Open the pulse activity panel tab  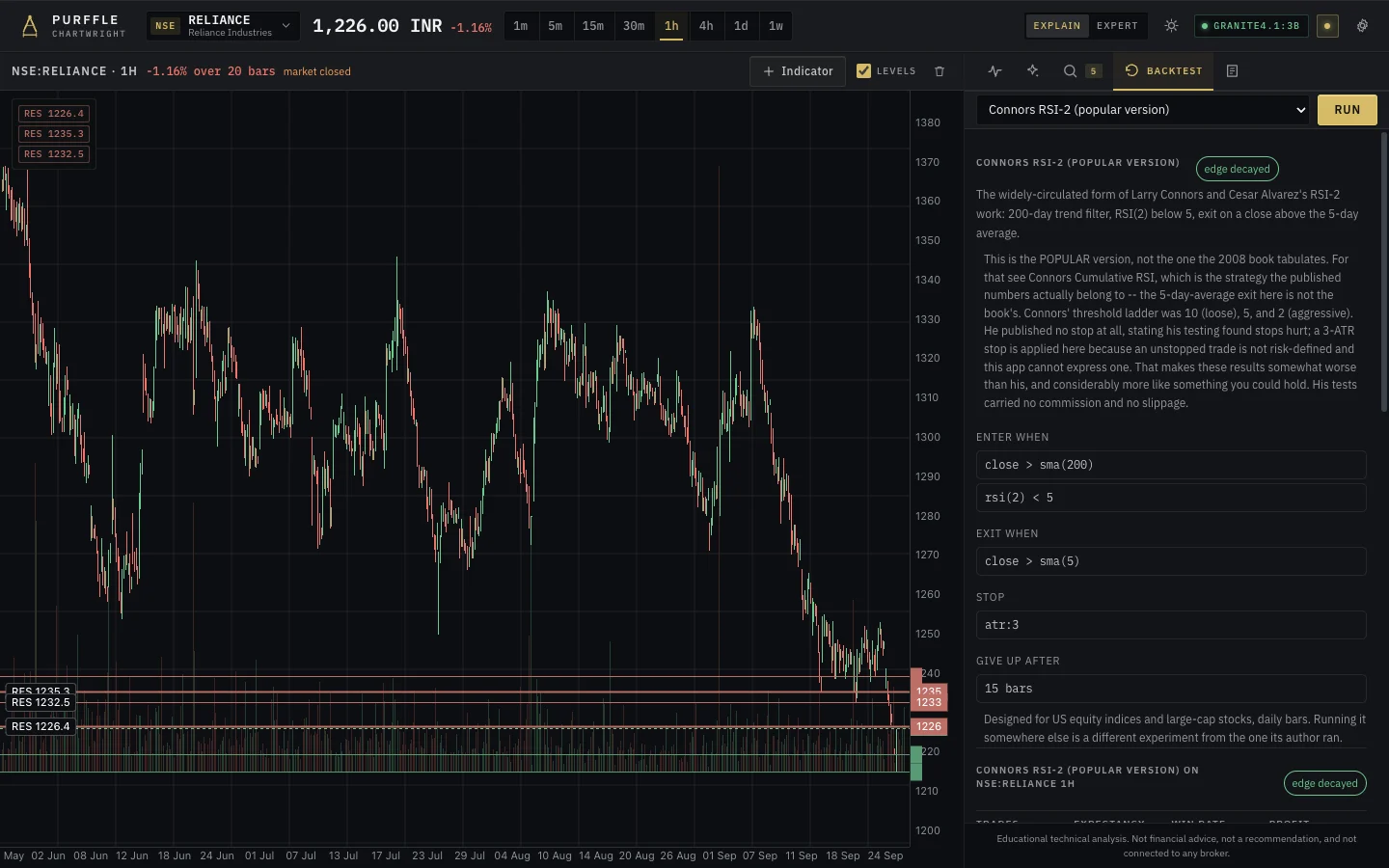tap(994, 71)
